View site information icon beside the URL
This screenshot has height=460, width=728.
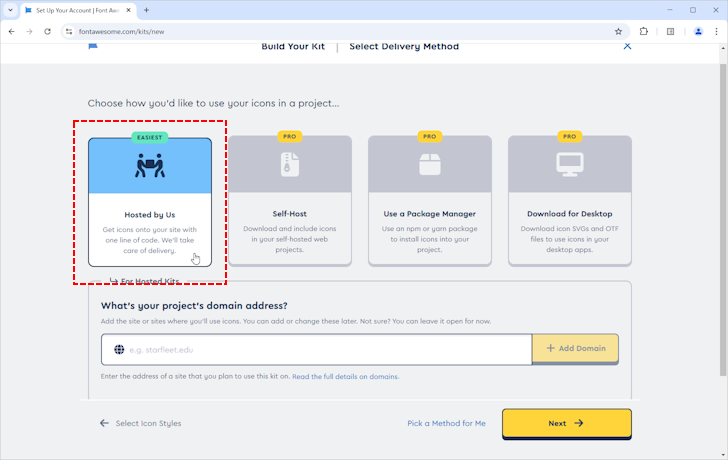pos(68,31)
